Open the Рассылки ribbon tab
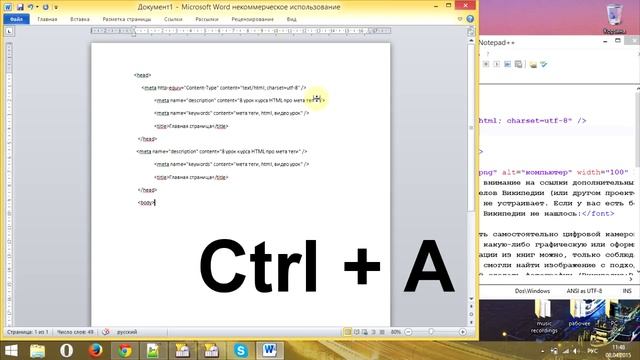 (207, 19)
